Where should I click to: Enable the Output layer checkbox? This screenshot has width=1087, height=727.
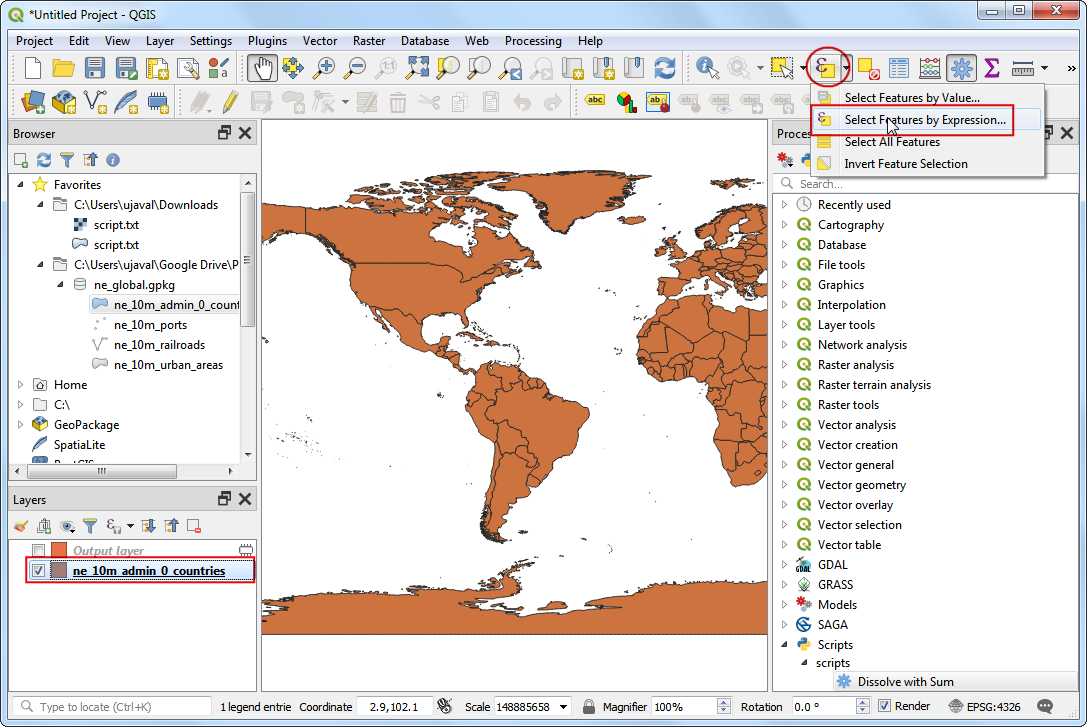tap(39, 551)
